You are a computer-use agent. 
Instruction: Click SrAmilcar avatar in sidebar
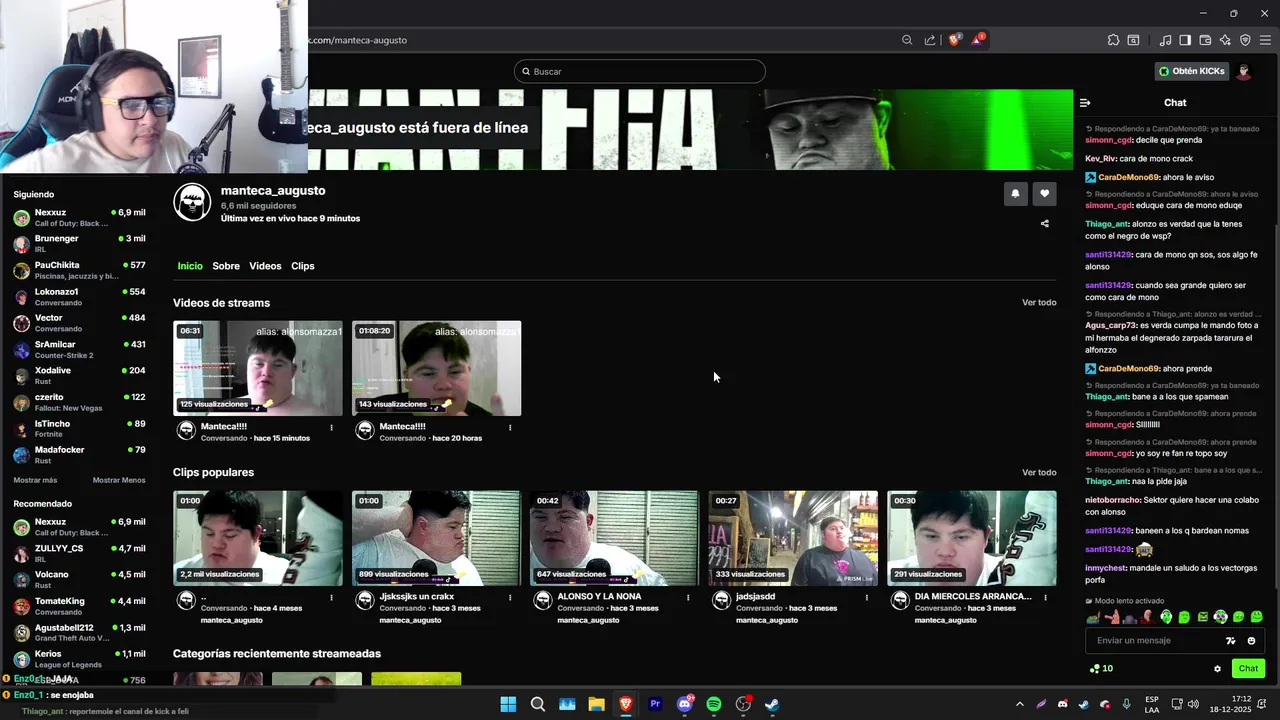click(x=21, y=350)
